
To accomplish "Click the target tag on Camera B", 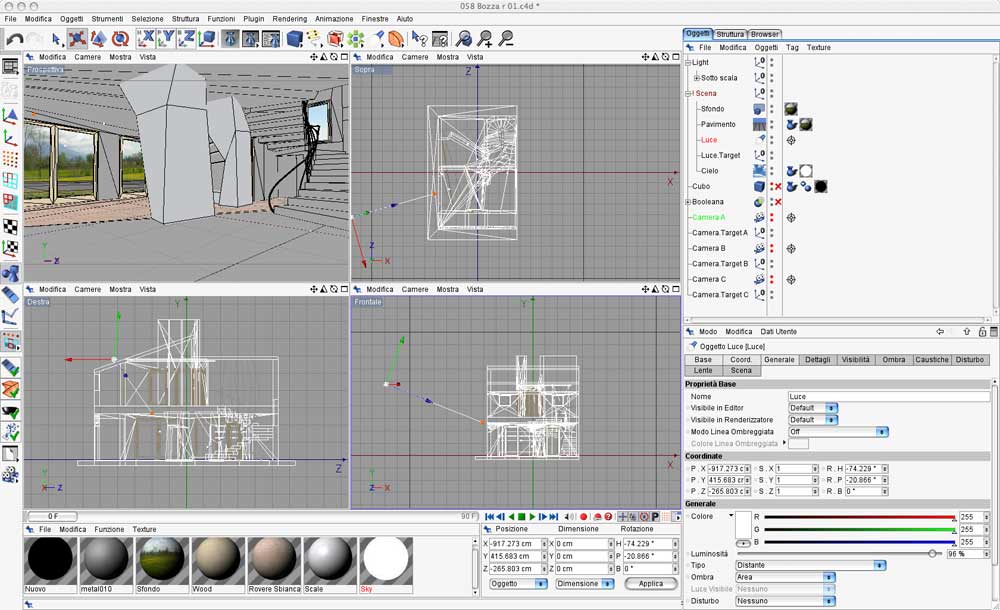I will point(791,248).
